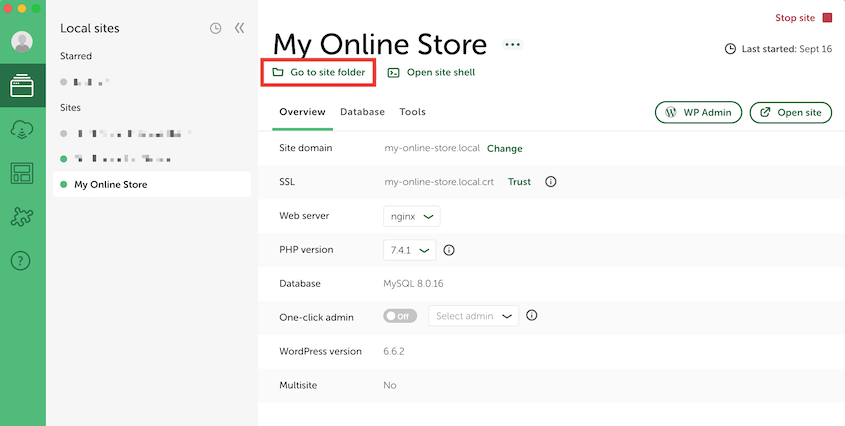Open the three-dot site options menu
The image size is (845, 426).
point(512,45)
